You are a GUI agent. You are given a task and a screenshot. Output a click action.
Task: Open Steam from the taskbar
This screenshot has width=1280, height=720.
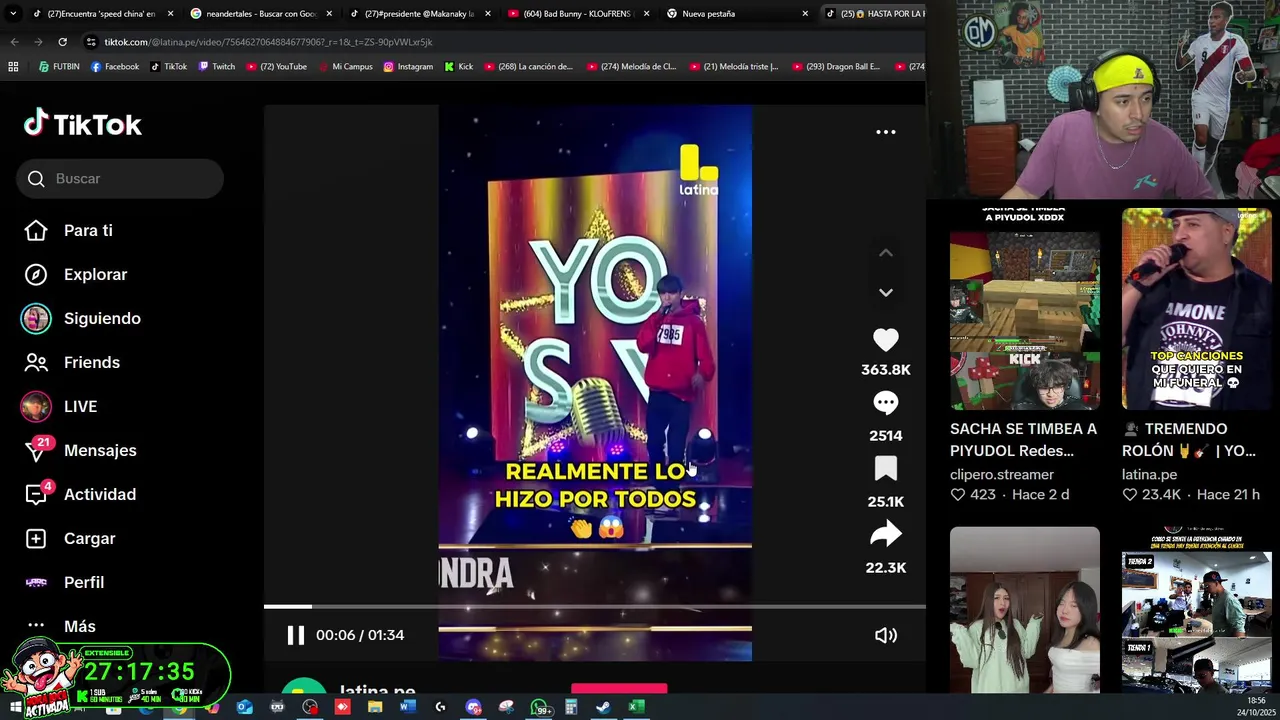(603, 708)
